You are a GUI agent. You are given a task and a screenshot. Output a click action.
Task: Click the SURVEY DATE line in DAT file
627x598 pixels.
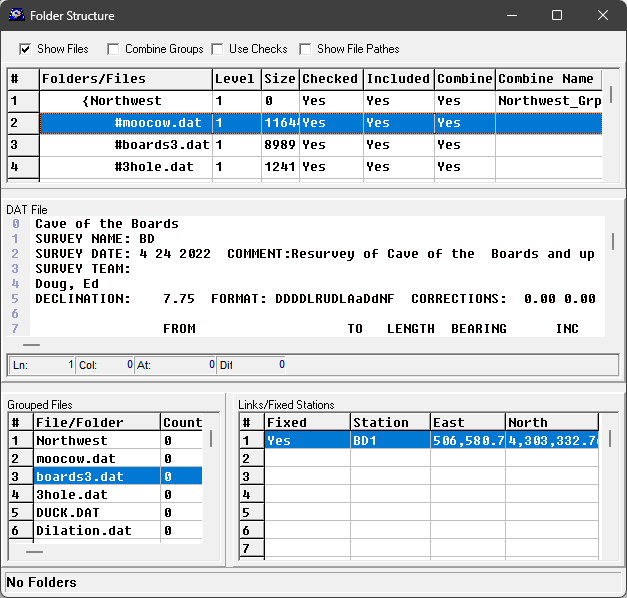tap(315, 254)
